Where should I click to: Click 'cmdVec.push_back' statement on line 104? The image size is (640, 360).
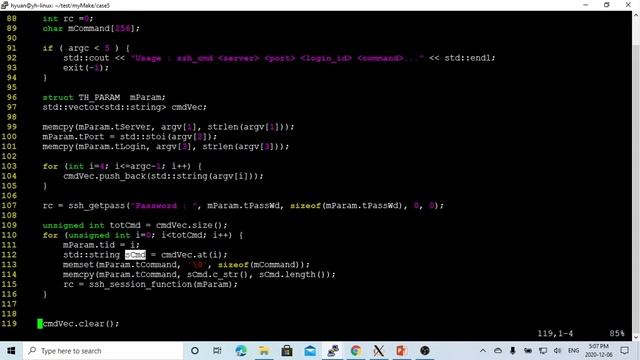[x=163, y=176]
